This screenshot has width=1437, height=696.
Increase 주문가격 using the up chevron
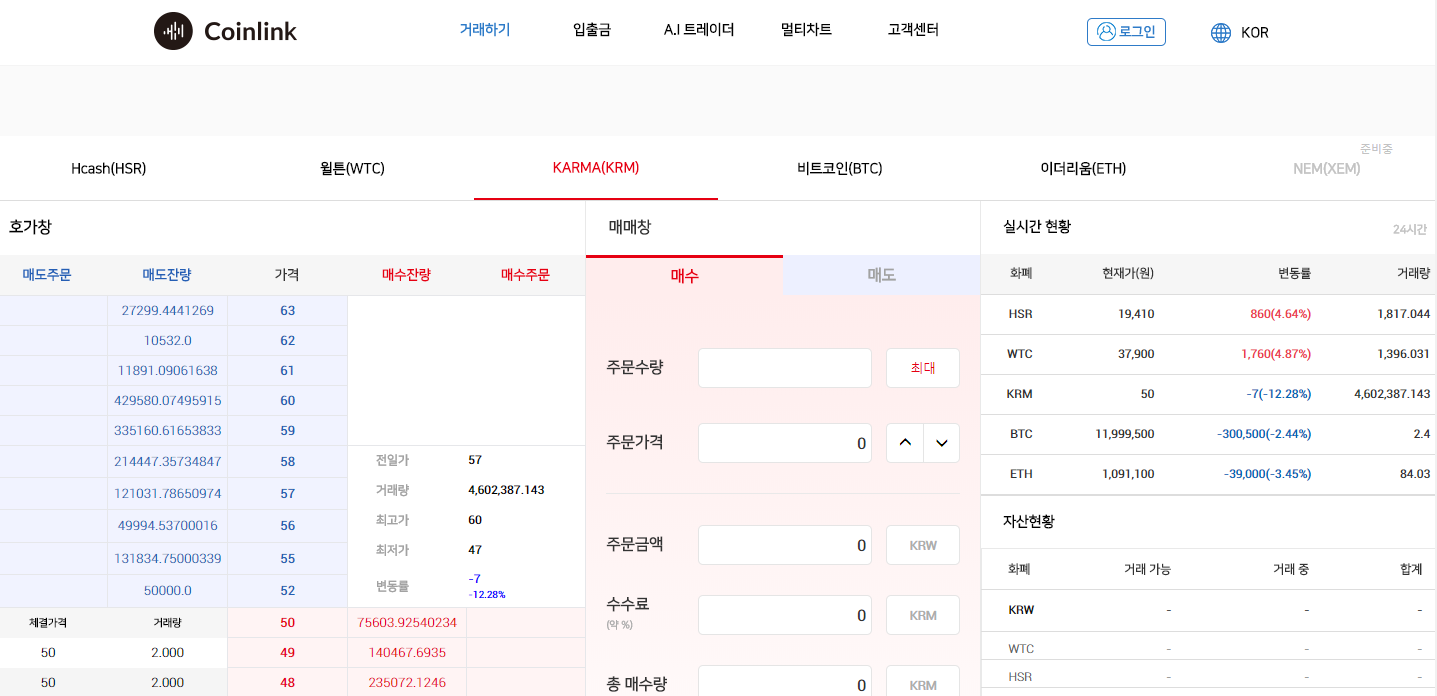pyautogui.click(x=904, y=442)
